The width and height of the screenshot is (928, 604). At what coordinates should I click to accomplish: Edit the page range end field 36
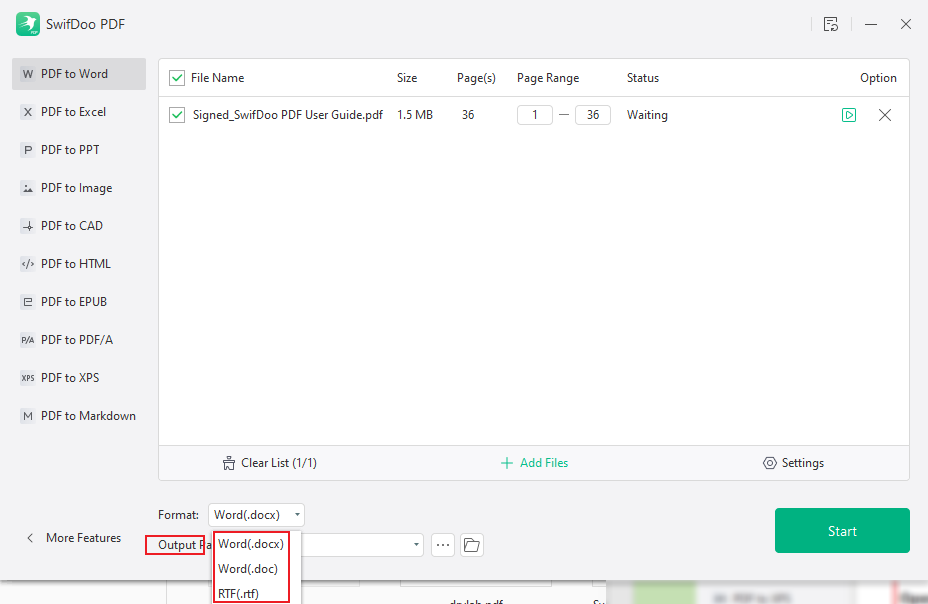[x=593, y=115]
